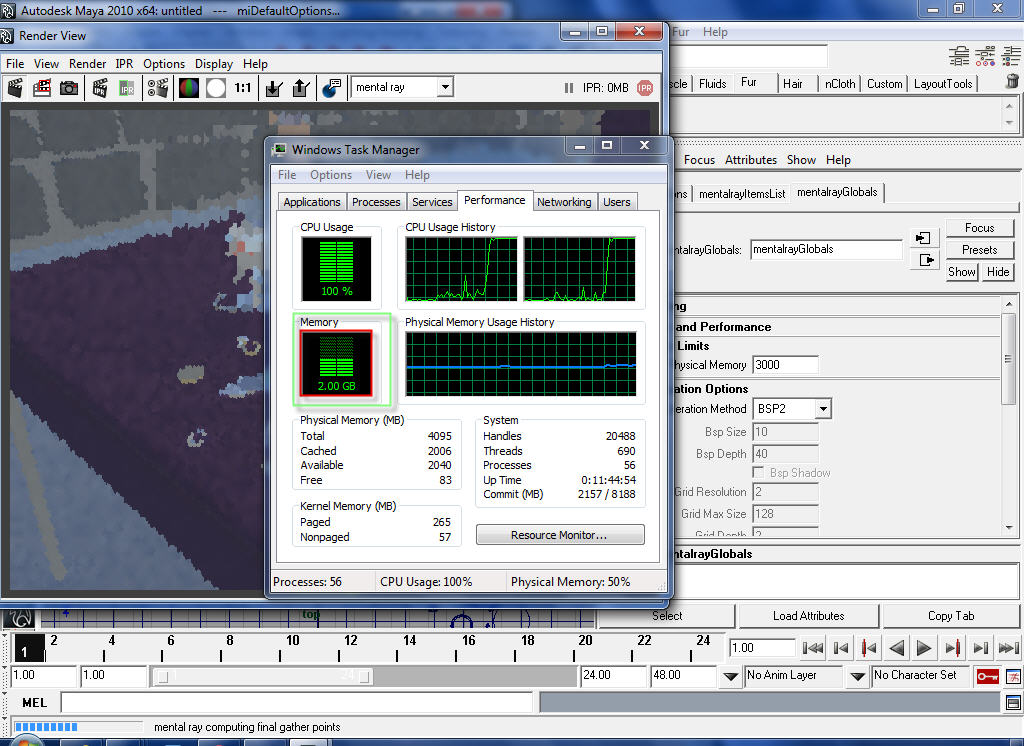Select the Fluids shelf tab
The height and width of the screenshot is (746, 1024).
[712, 84]
